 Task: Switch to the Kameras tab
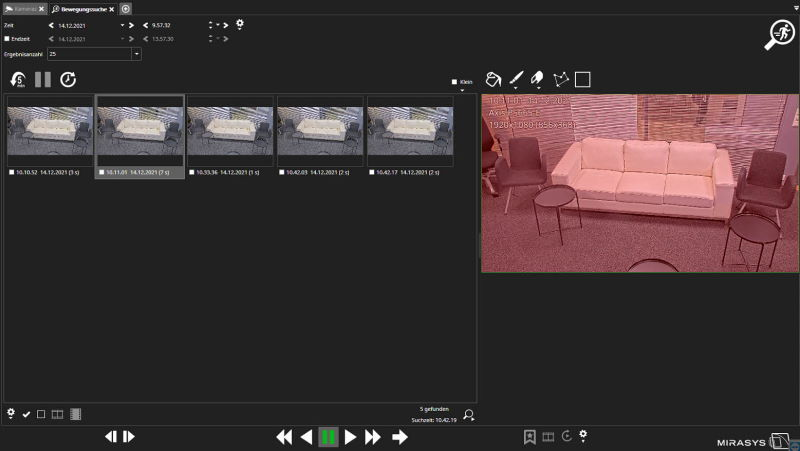[22, 8]
